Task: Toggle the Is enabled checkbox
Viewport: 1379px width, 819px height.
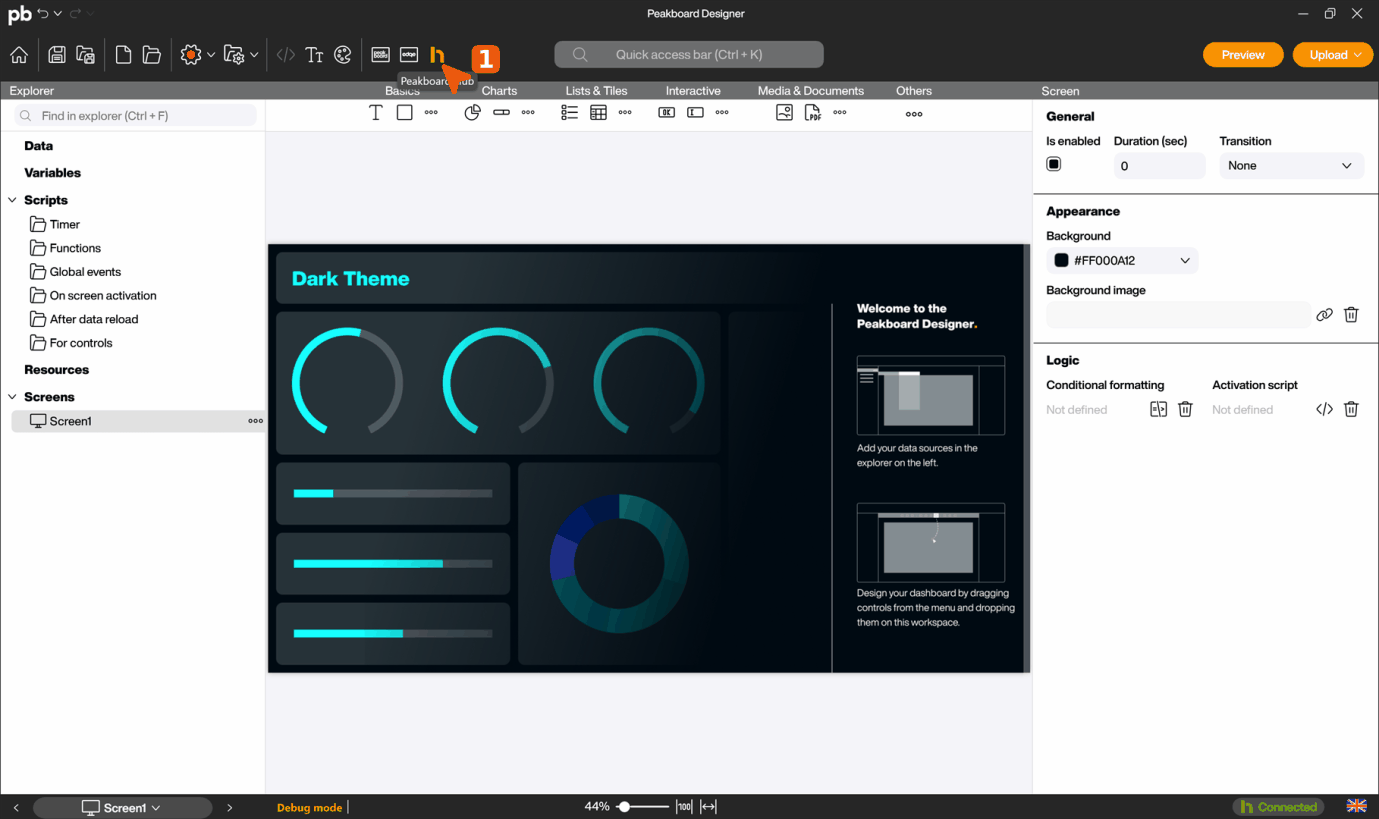Action: (x=1054, y=164)
